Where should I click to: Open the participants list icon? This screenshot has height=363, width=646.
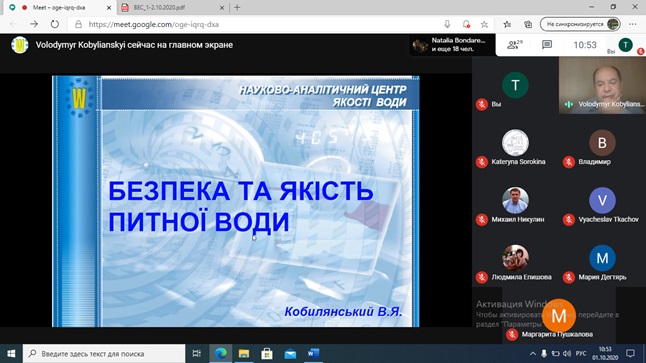tap(514, 45)
